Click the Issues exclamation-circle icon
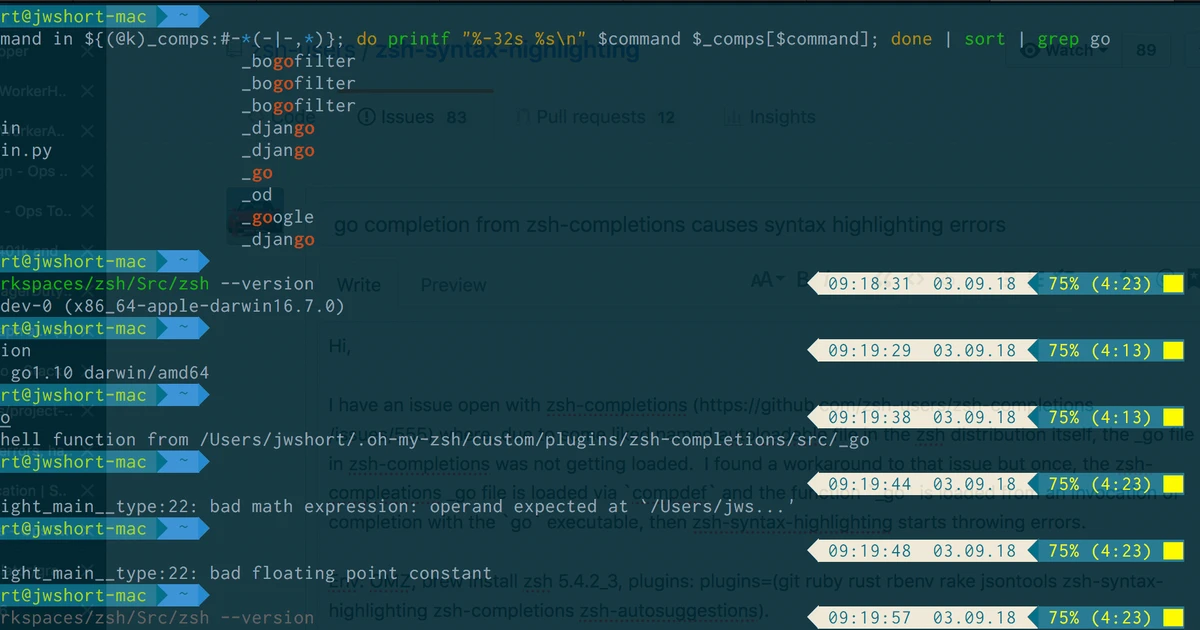The image size is (1200, 630). [x=366, y=117]
